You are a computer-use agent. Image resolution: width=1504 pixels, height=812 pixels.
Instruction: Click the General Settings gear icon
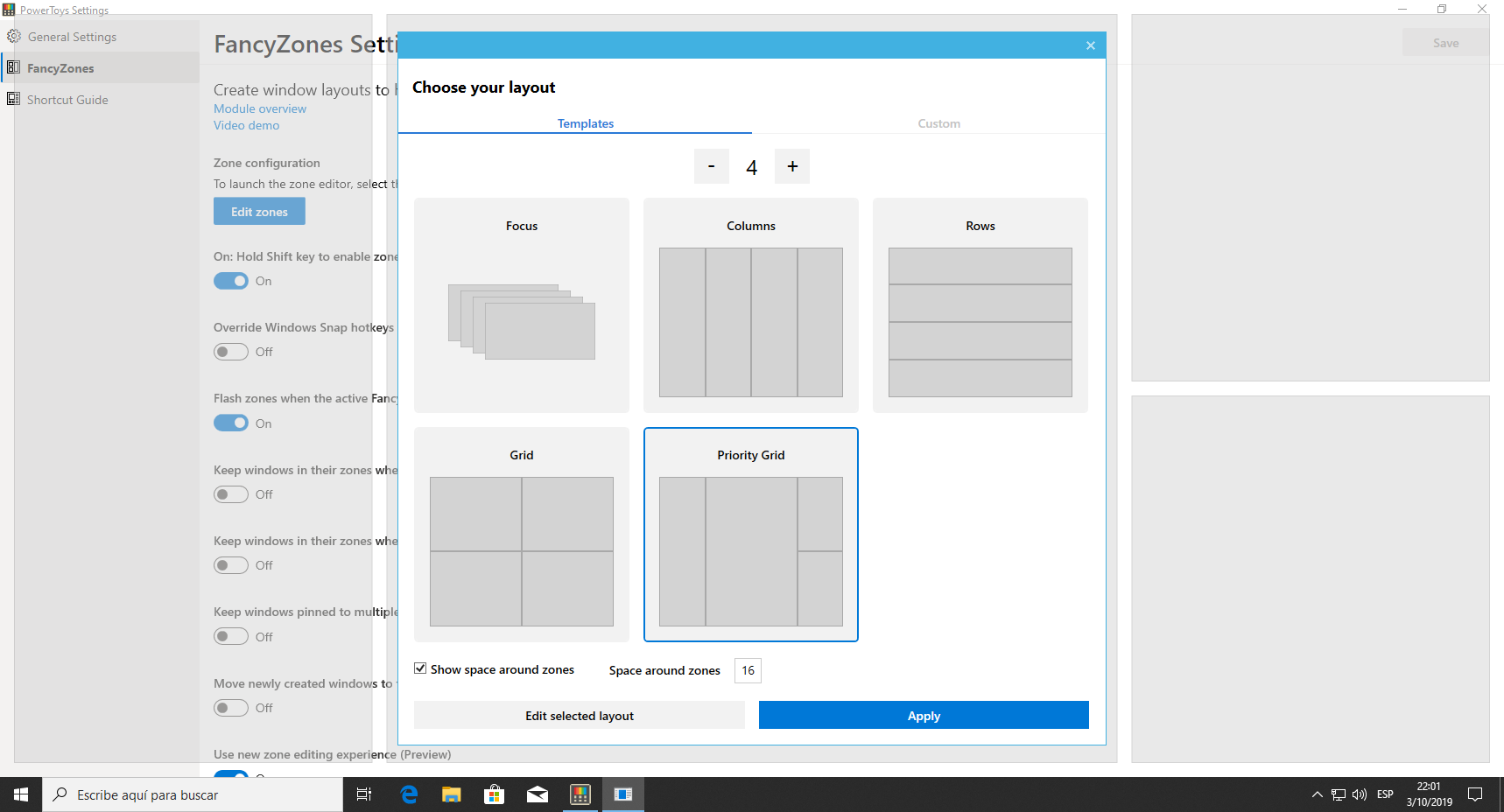pyautogui.click(x=14, y=37)
